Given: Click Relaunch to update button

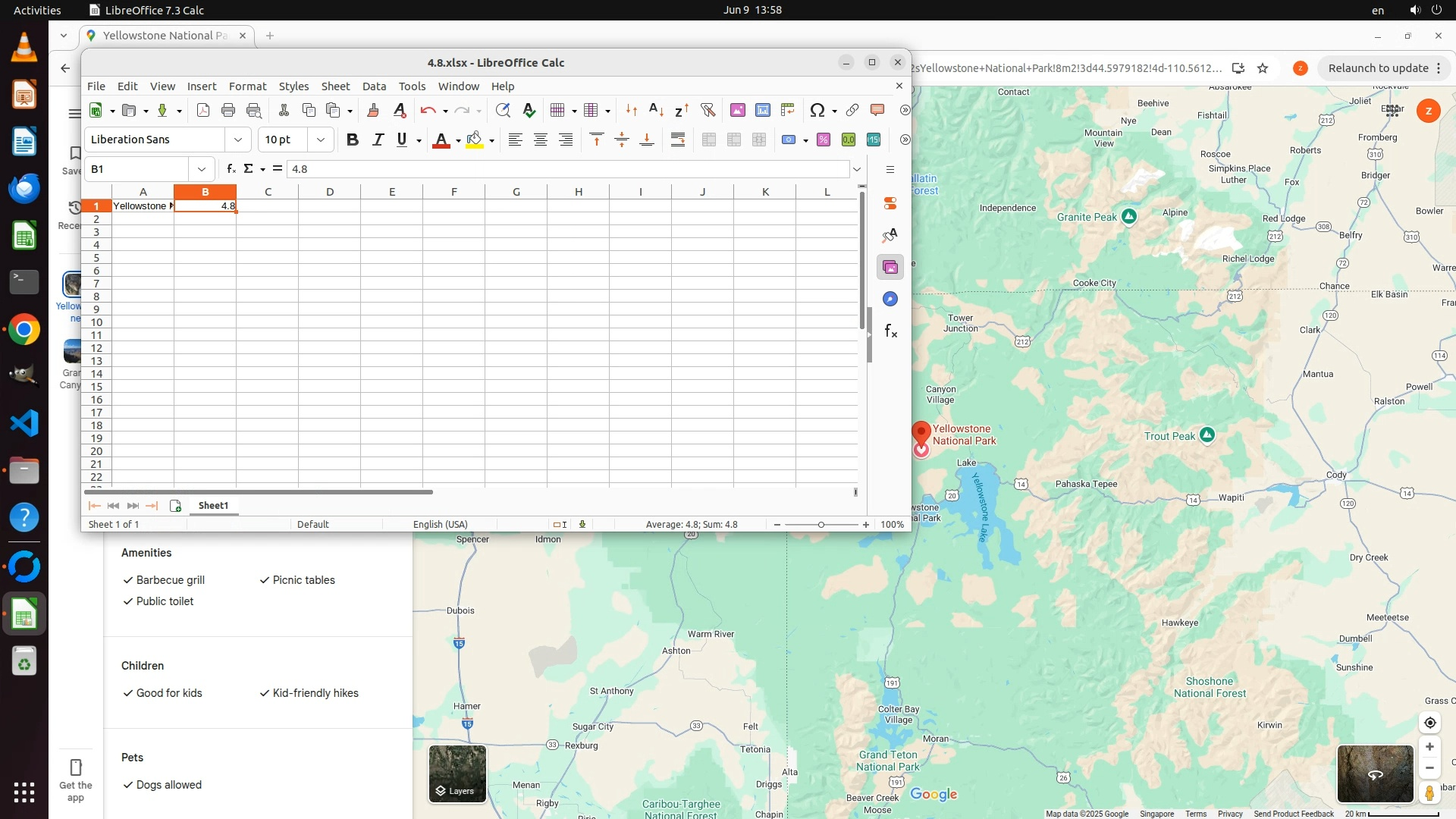Looking at the screenshot, I should pyautogui.click(x=1378, y=68).
